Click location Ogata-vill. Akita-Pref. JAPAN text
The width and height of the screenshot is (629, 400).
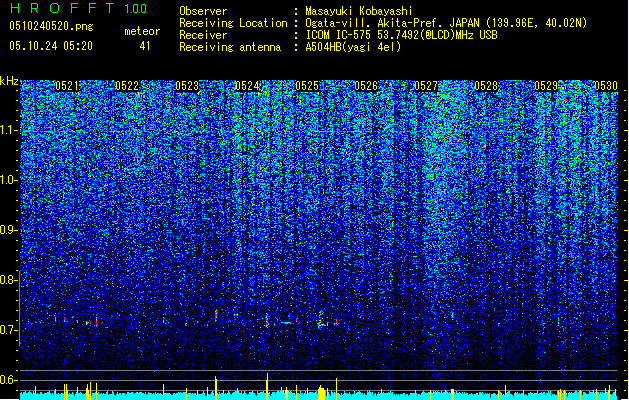coord(446,23)
